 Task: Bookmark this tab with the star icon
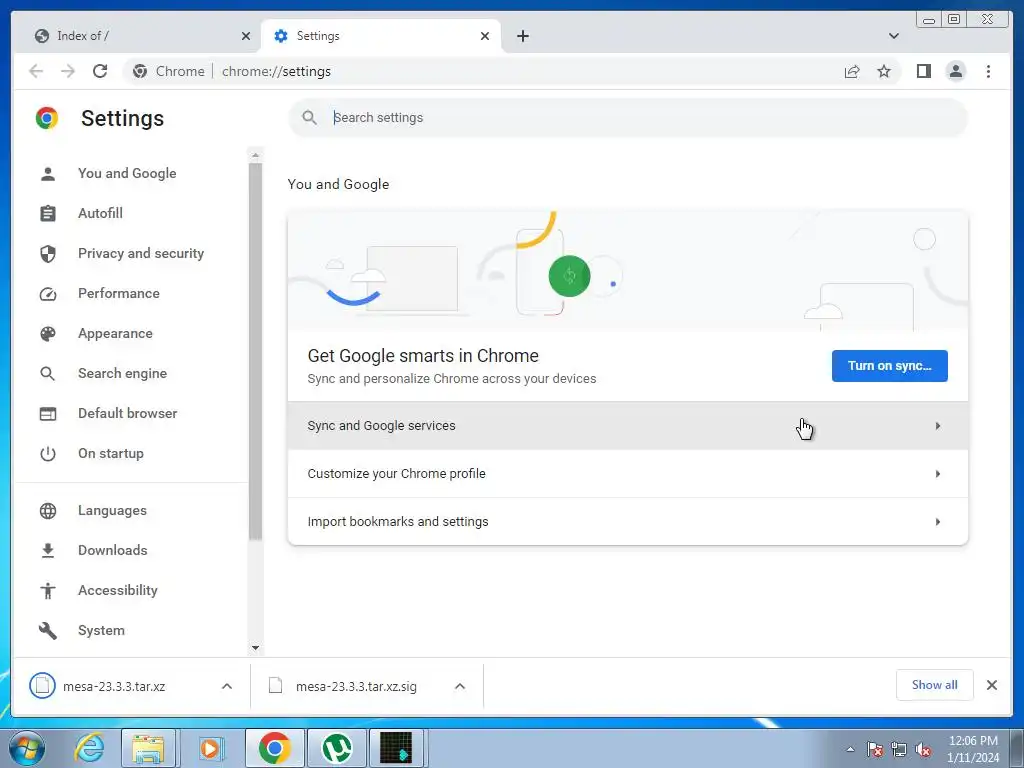coord(884,71)
